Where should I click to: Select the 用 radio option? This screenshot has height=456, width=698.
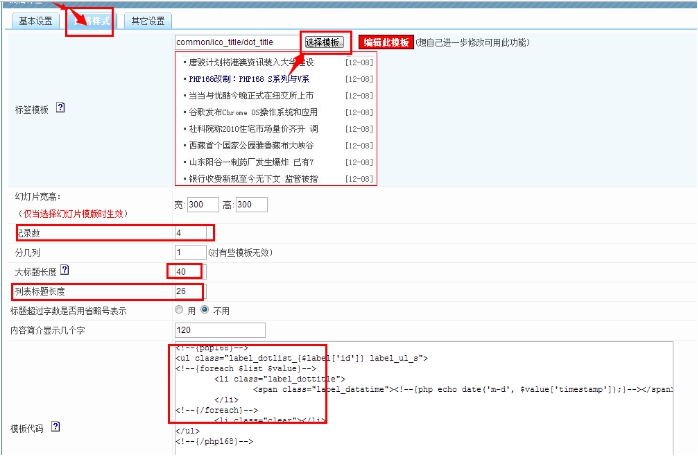tap(180, 310)
